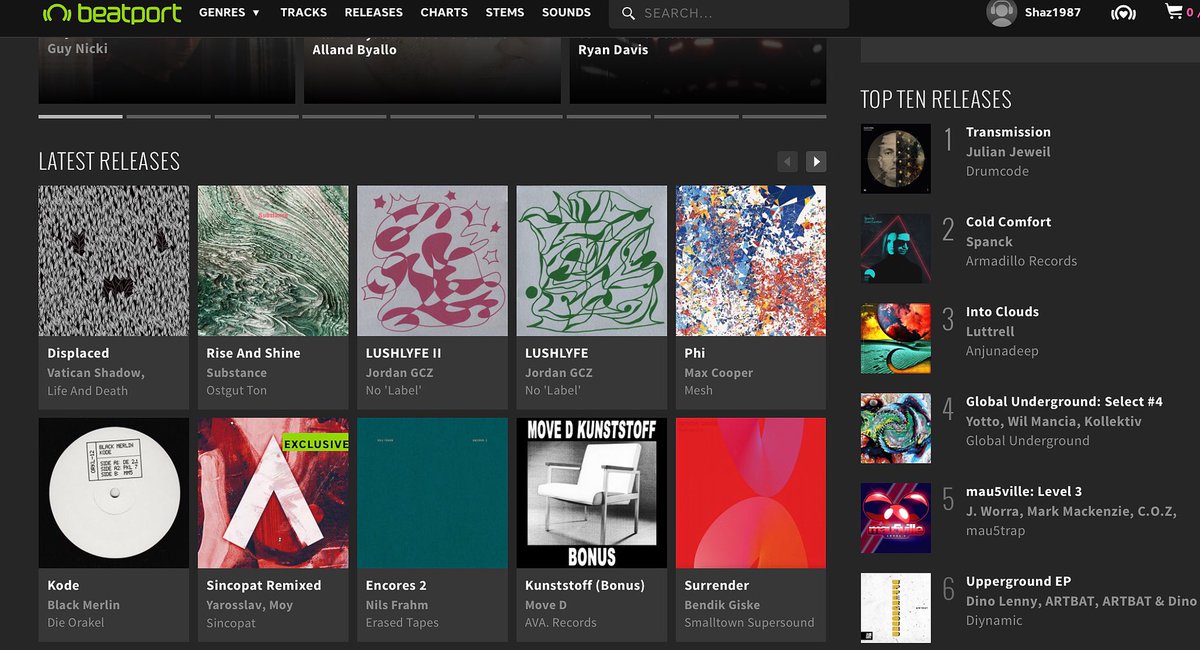Open the Ryan Davis featured banner

tap(698, 70)
